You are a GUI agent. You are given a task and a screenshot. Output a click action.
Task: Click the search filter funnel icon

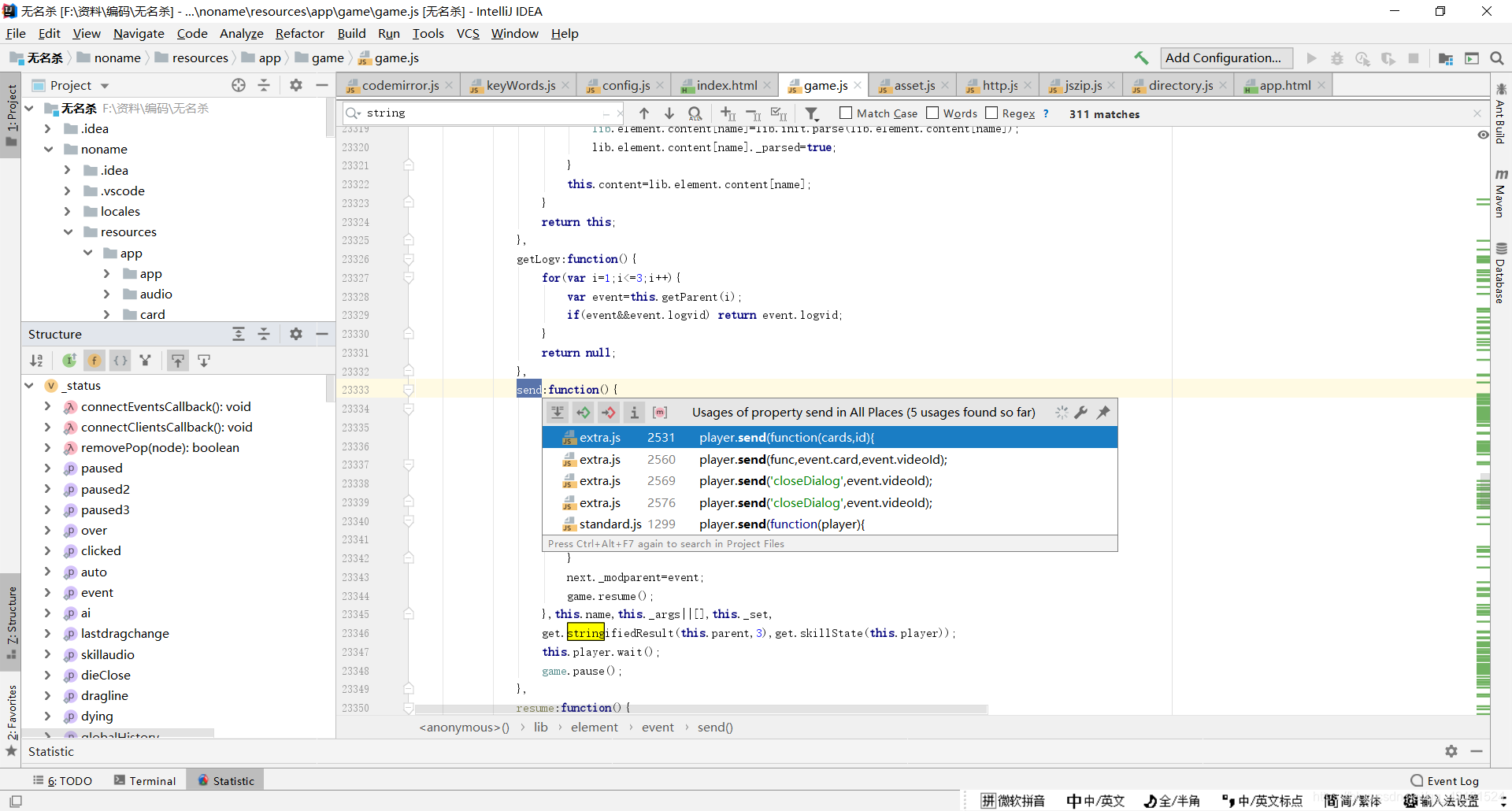click(x=812, y=113)
